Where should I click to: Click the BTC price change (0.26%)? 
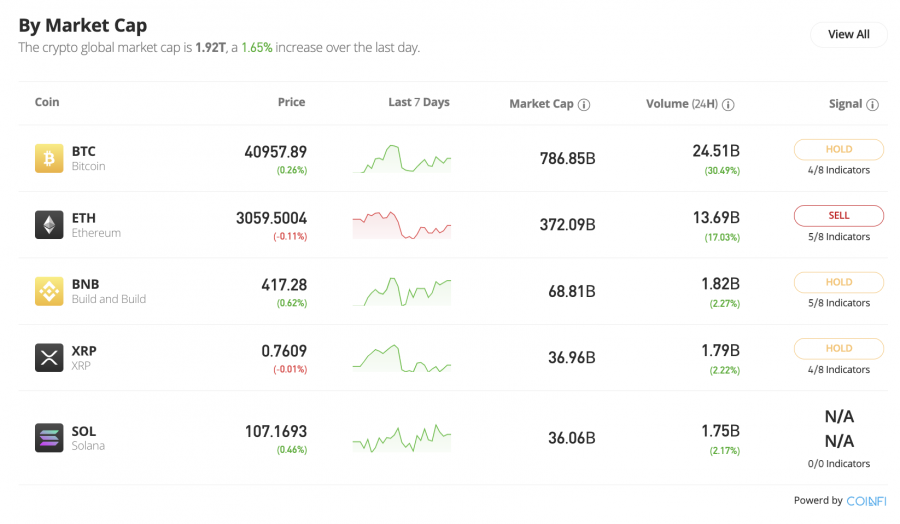tap(292, 170)
